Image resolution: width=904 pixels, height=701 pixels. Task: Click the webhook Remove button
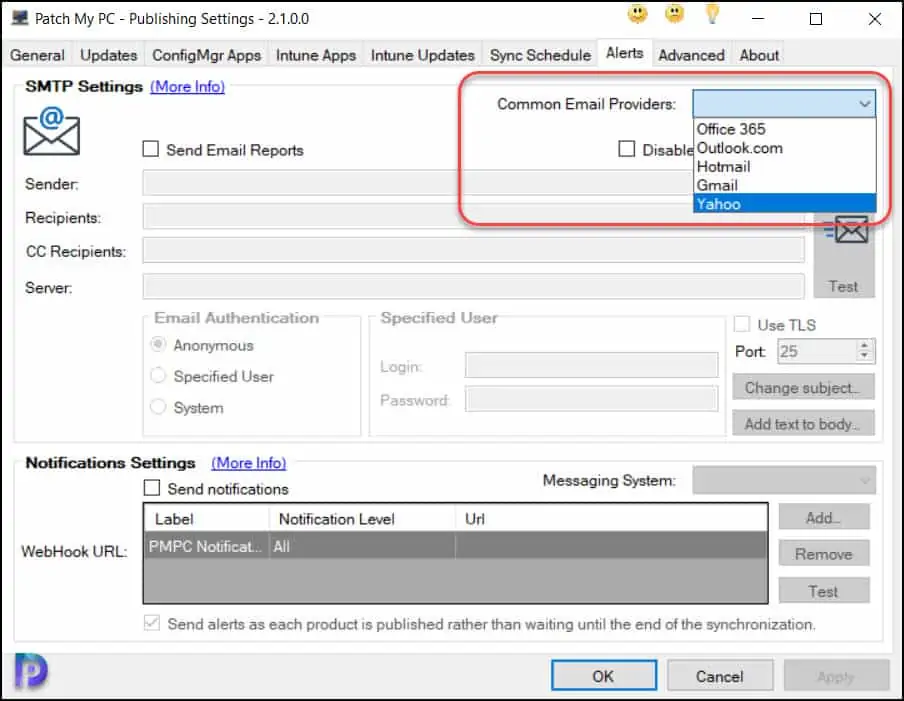click(823, 554)
